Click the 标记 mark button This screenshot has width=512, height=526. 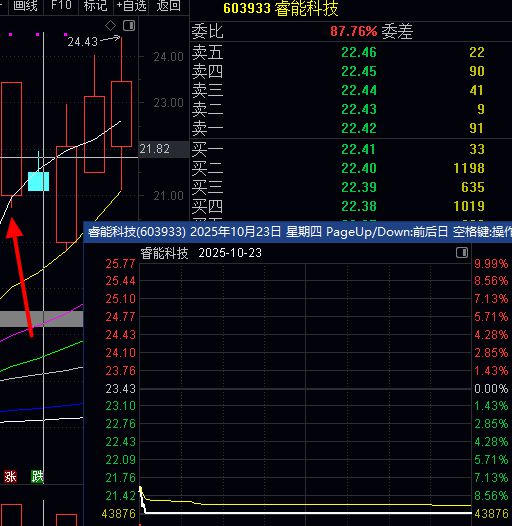(x=96, y=6)
